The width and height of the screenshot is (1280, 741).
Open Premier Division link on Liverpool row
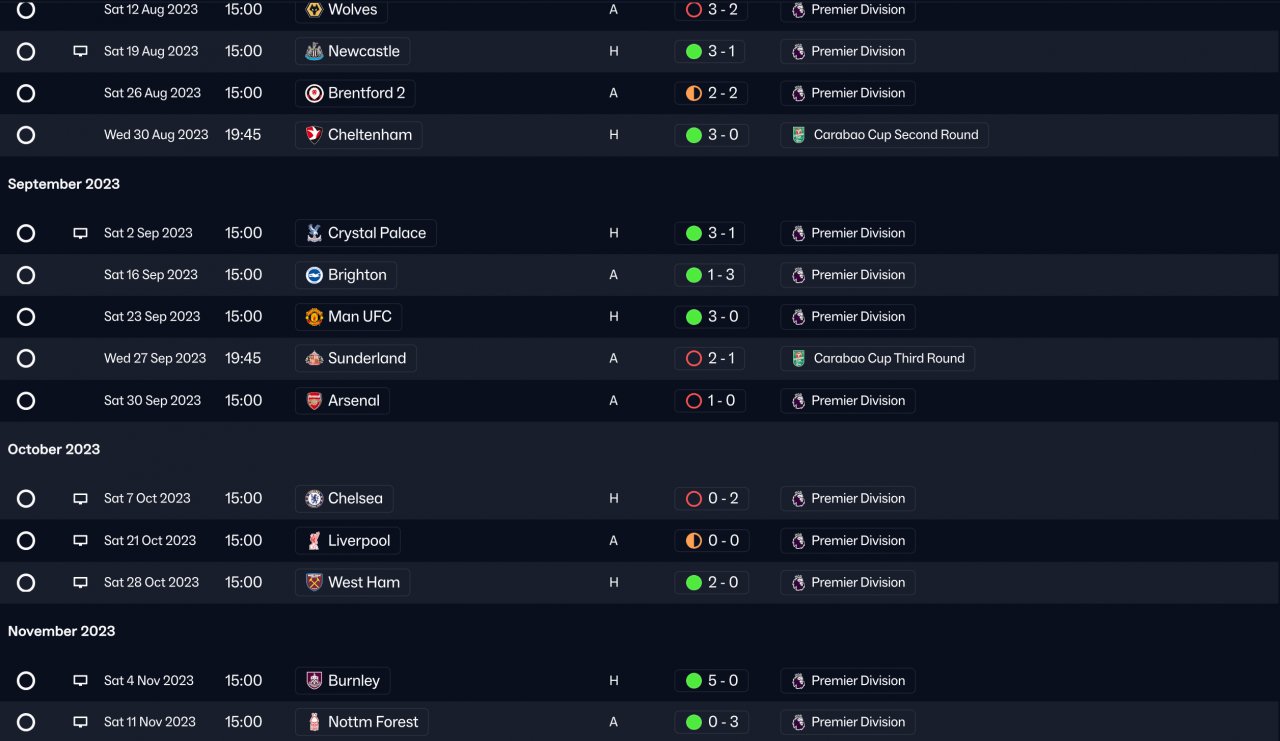tap(857, 541)
